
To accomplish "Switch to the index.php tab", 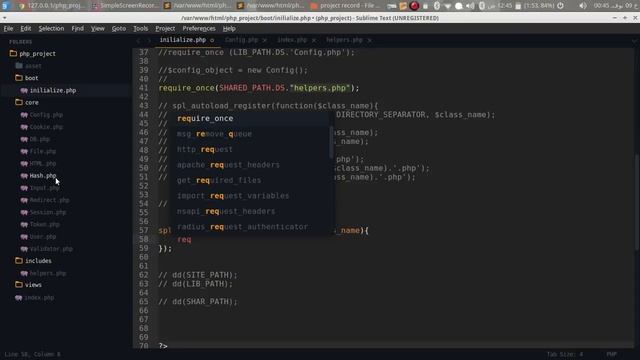I will pyautogui.click(x=292, y=40).
